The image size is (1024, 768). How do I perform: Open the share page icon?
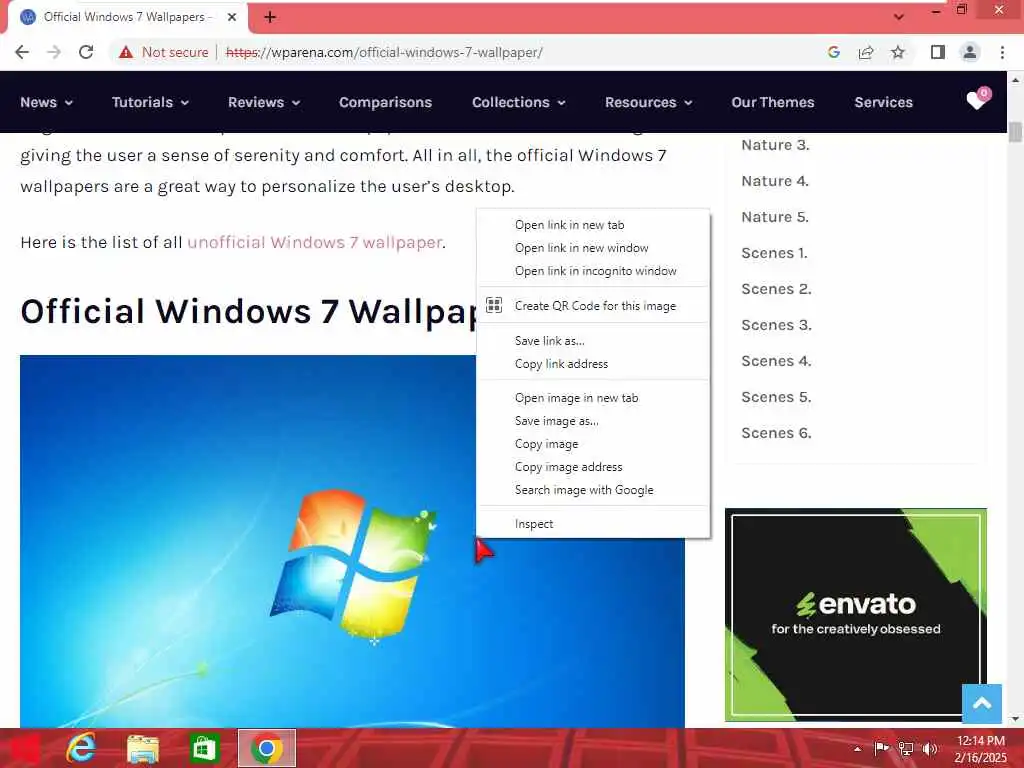(866, 52)
